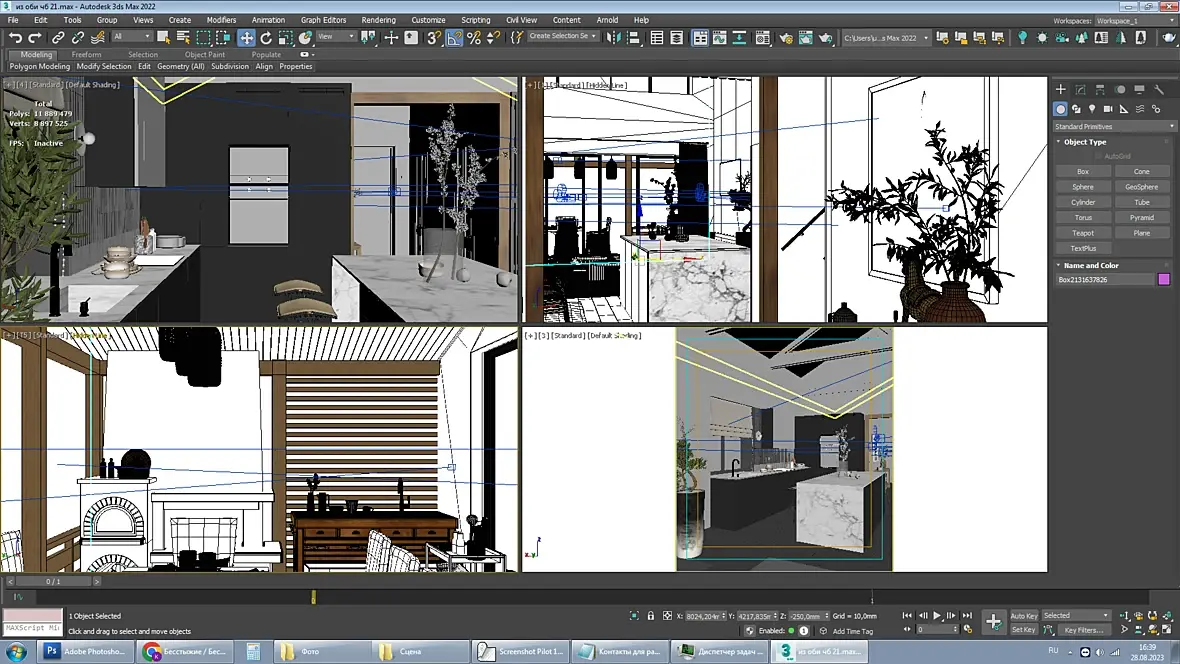Select the Move transform tool

[x=246, y=38]
